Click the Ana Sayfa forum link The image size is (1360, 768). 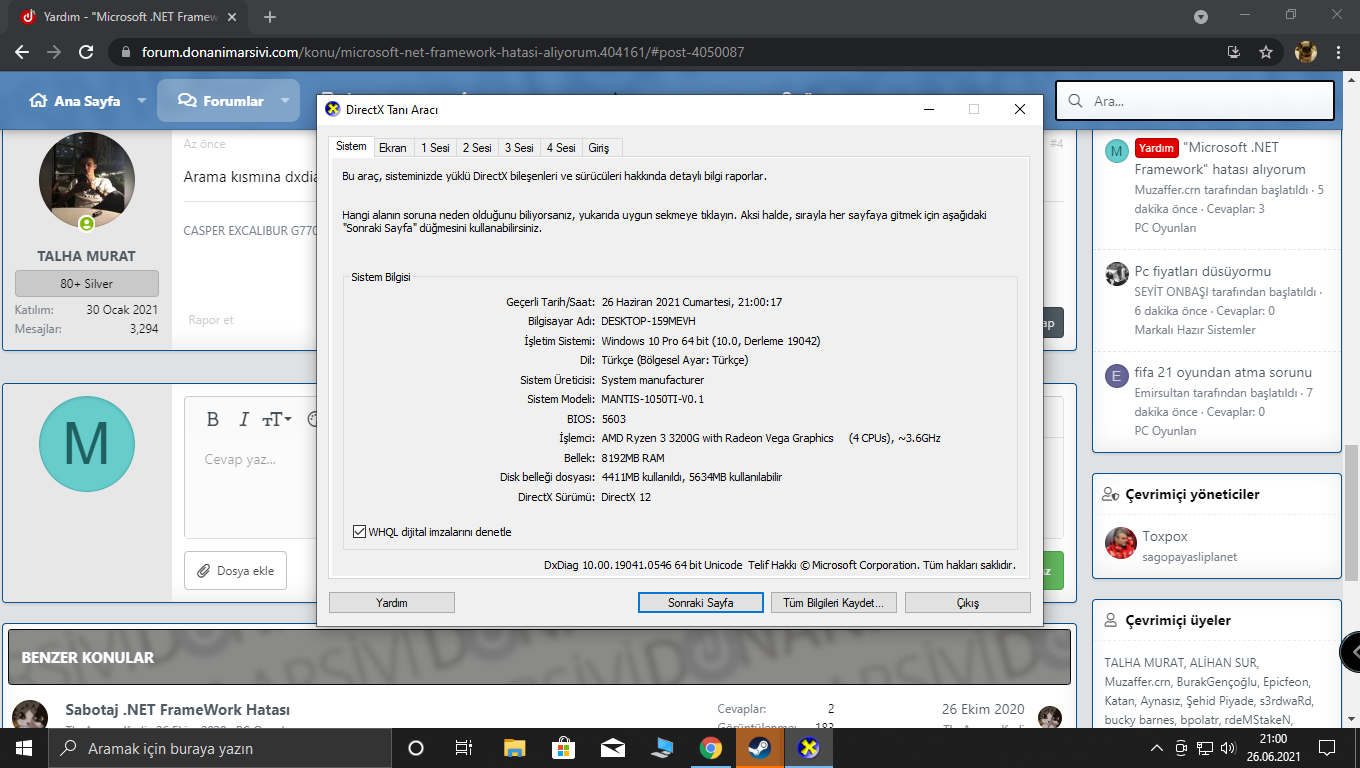point(75,101)
